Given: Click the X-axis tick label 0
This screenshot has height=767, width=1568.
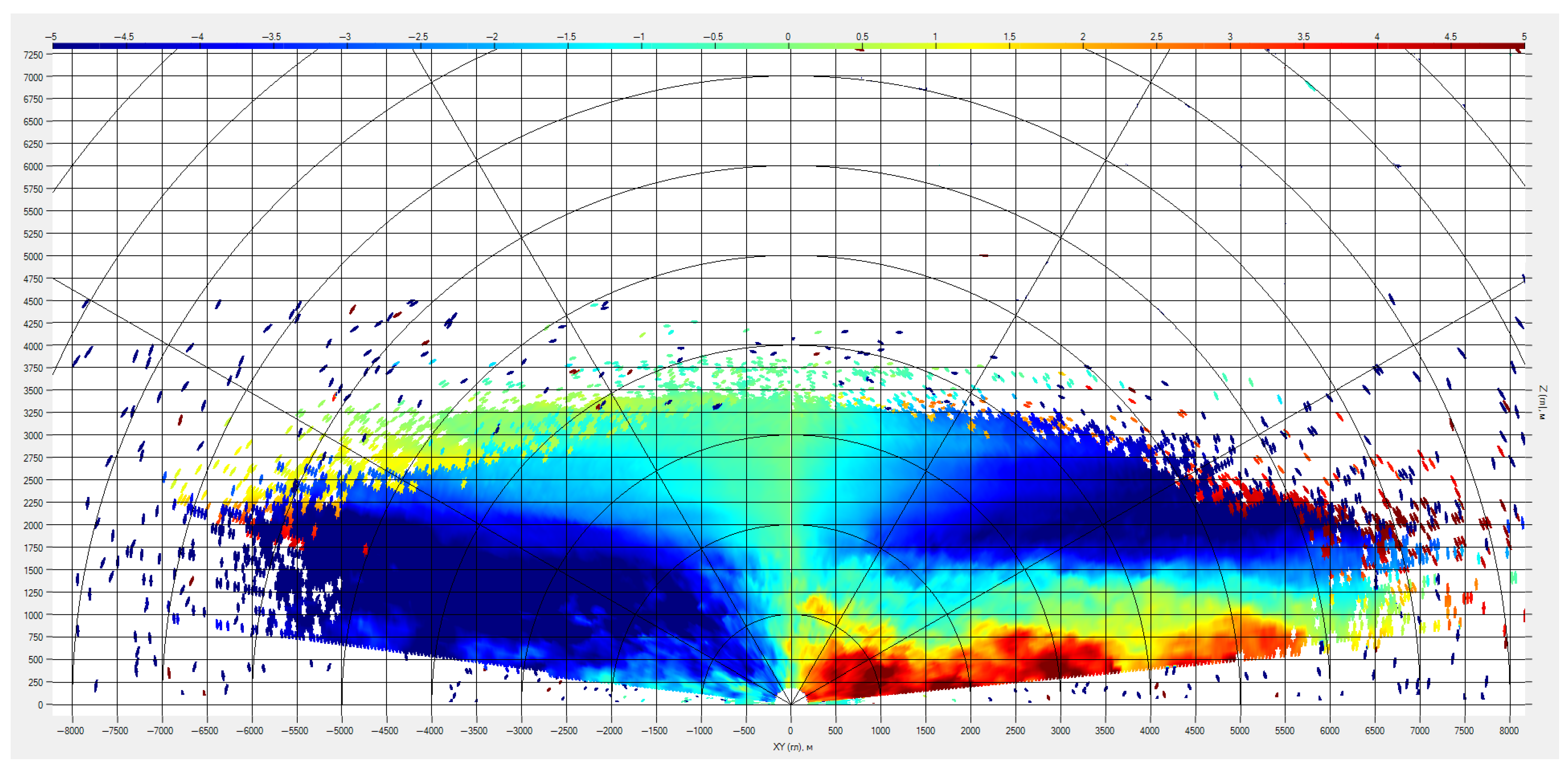Looking at the screenshot, I should coord(790,730).
